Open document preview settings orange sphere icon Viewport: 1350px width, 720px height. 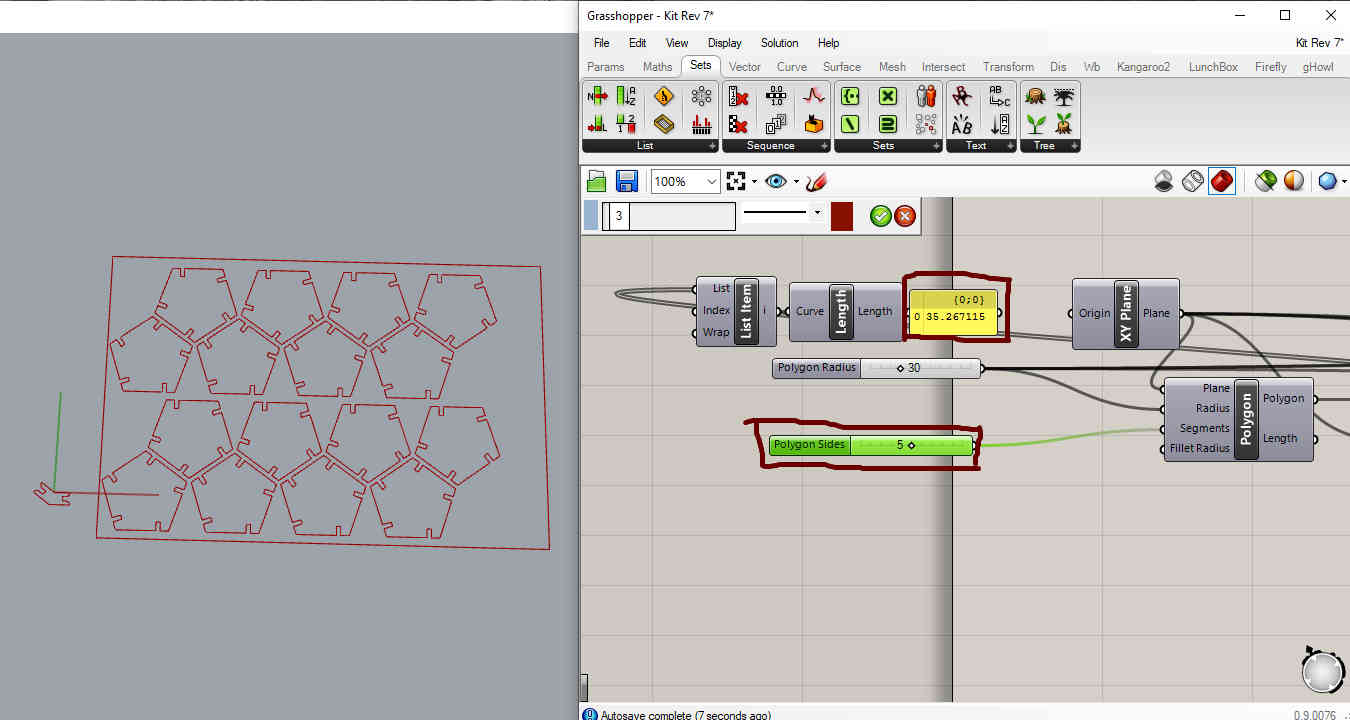pos(1294,181)
